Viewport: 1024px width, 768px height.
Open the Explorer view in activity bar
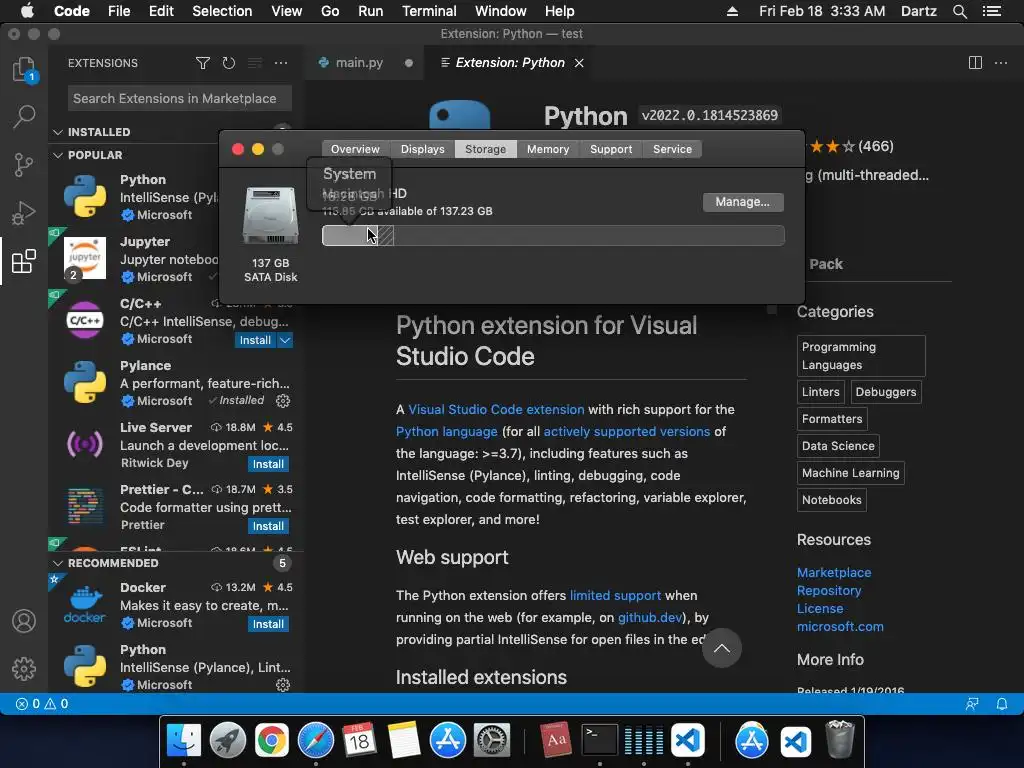(x=24, y=69)
